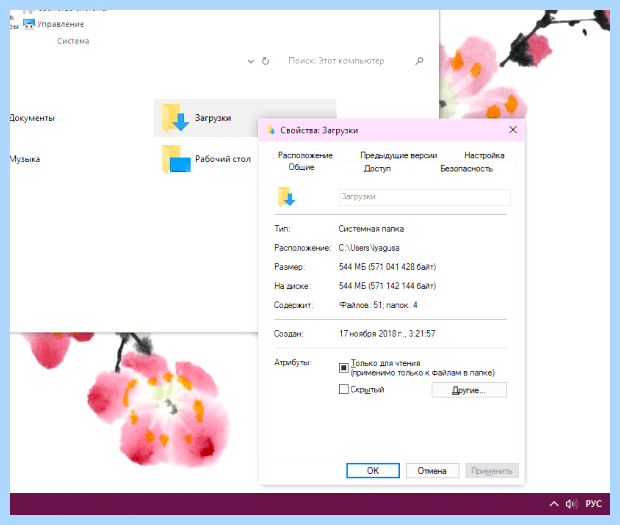Select the Музыка item in Explorer
This screenshot has height=525, width=620.
25,159
